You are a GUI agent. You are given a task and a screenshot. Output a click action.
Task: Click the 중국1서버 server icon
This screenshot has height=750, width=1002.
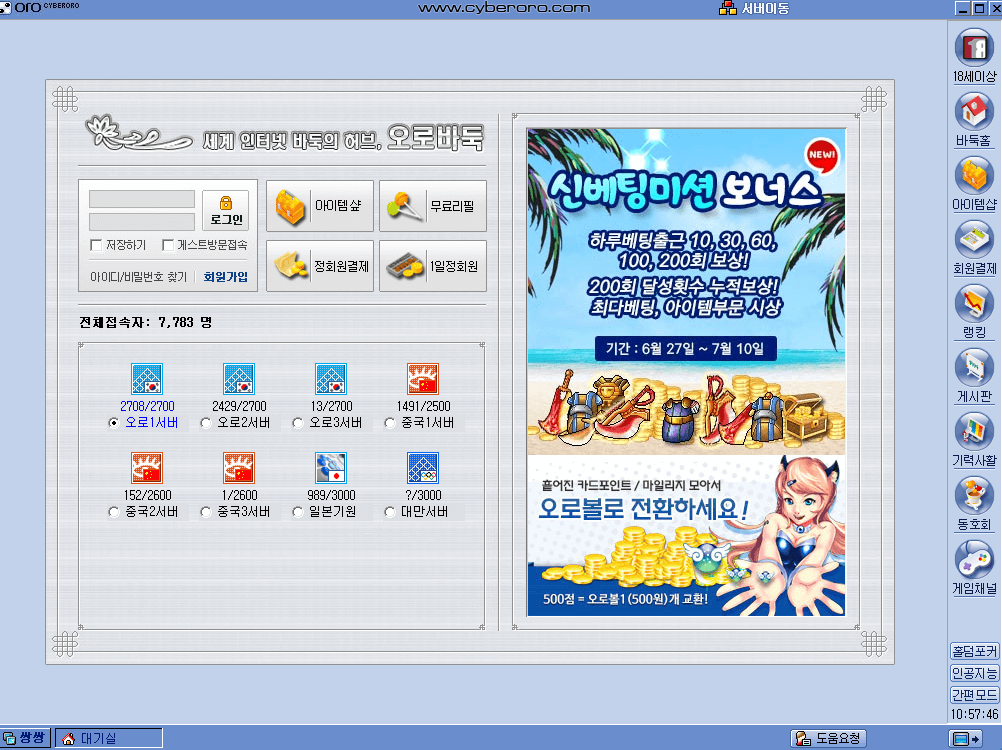[423, 379]
